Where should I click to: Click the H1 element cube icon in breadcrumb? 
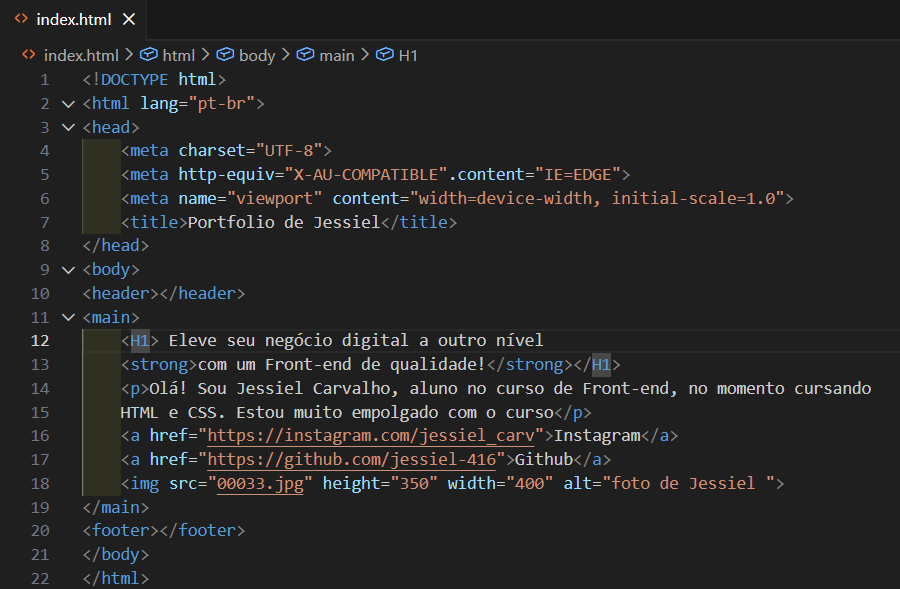(384, 55)
